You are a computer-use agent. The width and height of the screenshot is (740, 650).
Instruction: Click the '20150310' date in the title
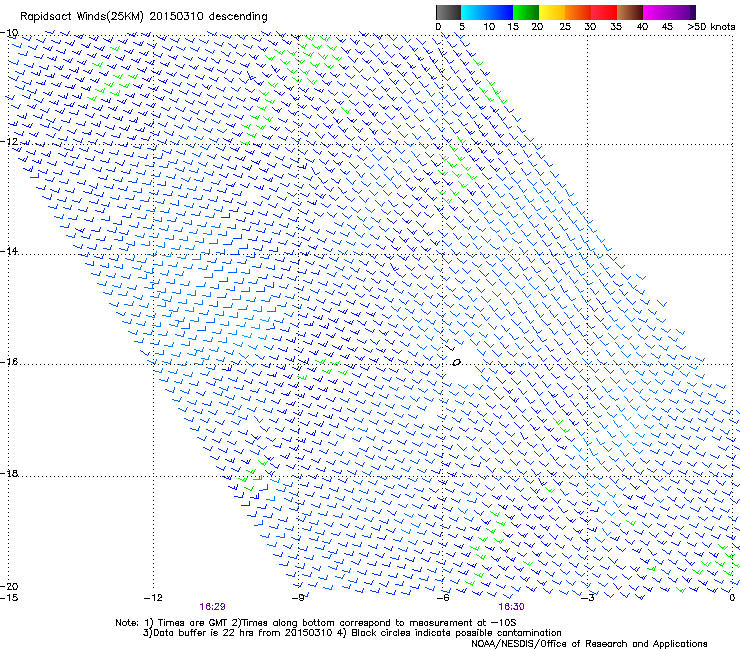point(177,16)
